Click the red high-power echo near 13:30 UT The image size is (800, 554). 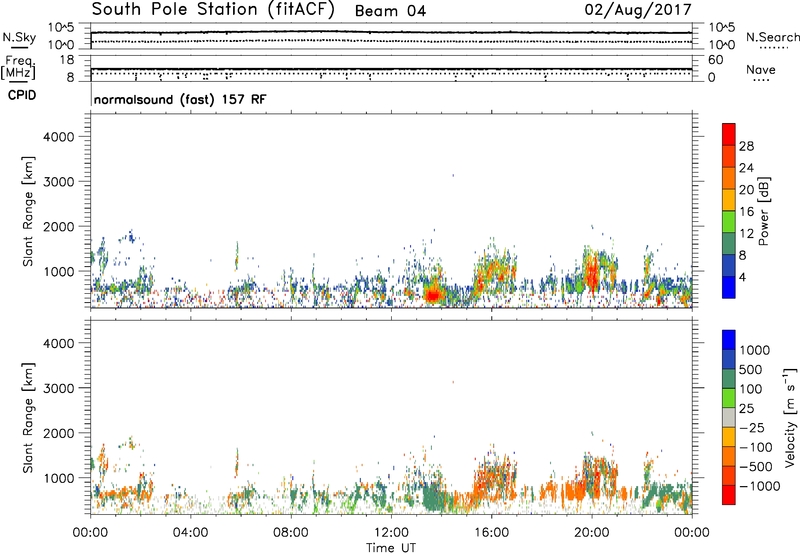433,295
